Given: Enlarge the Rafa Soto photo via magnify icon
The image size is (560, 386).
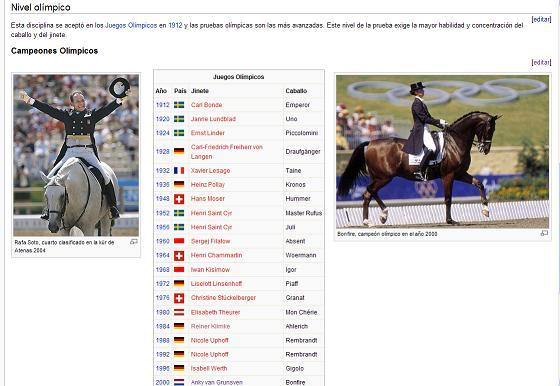Looking at the screenshot, I should [134, 242].
